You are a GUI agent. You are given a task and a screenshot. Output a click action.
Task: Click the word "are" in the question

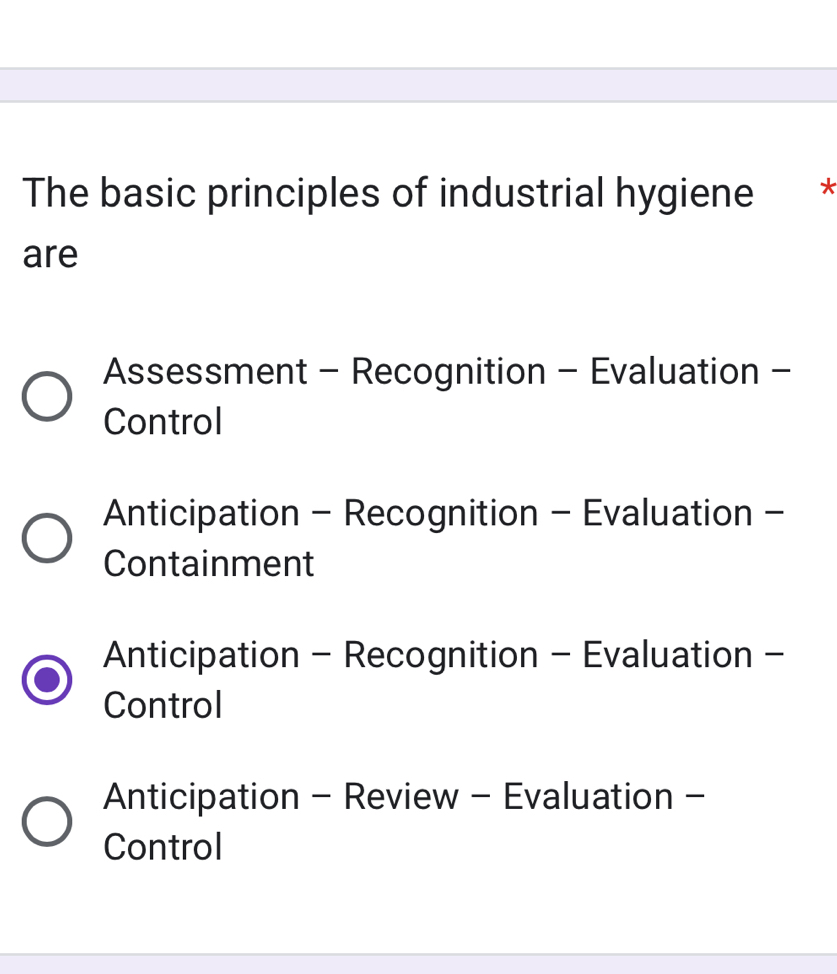pos(50,255)
